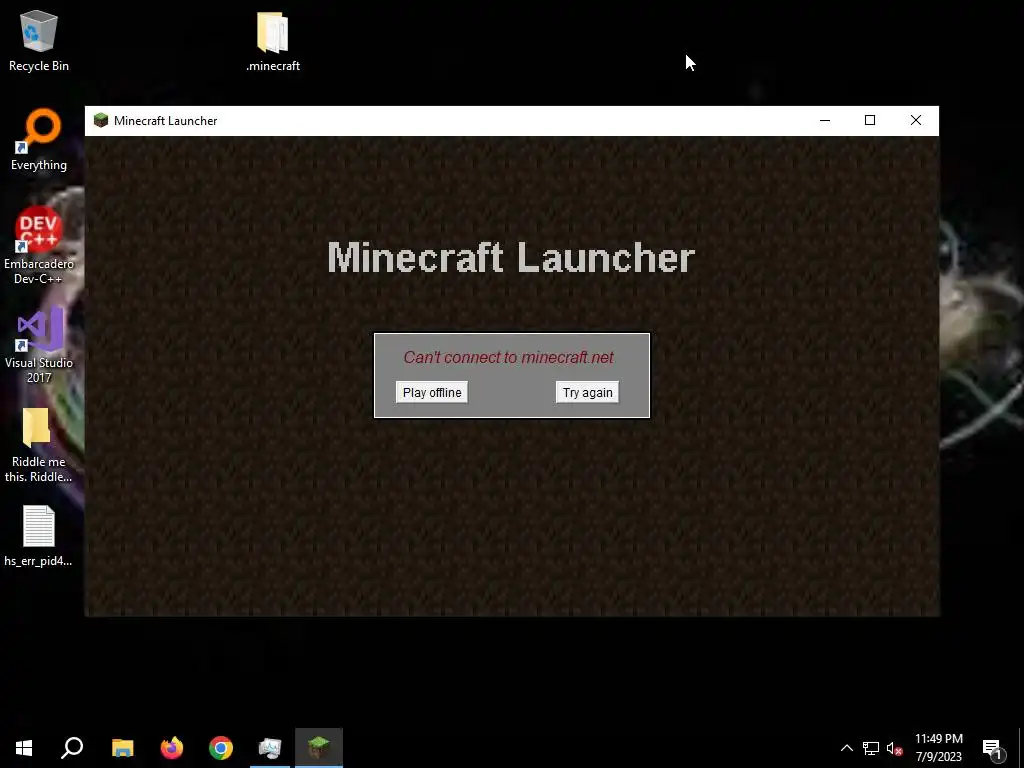Select the Riddle me this folder icon

39,445
